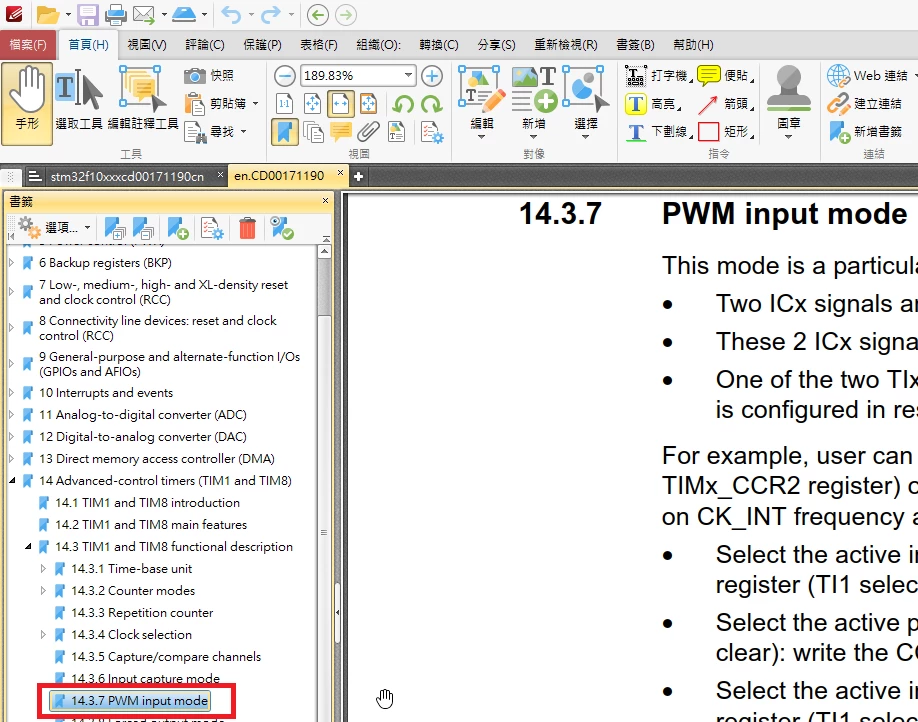Enable the fit visible view mode
Screen dimensions: 918x722
point(368,104)
